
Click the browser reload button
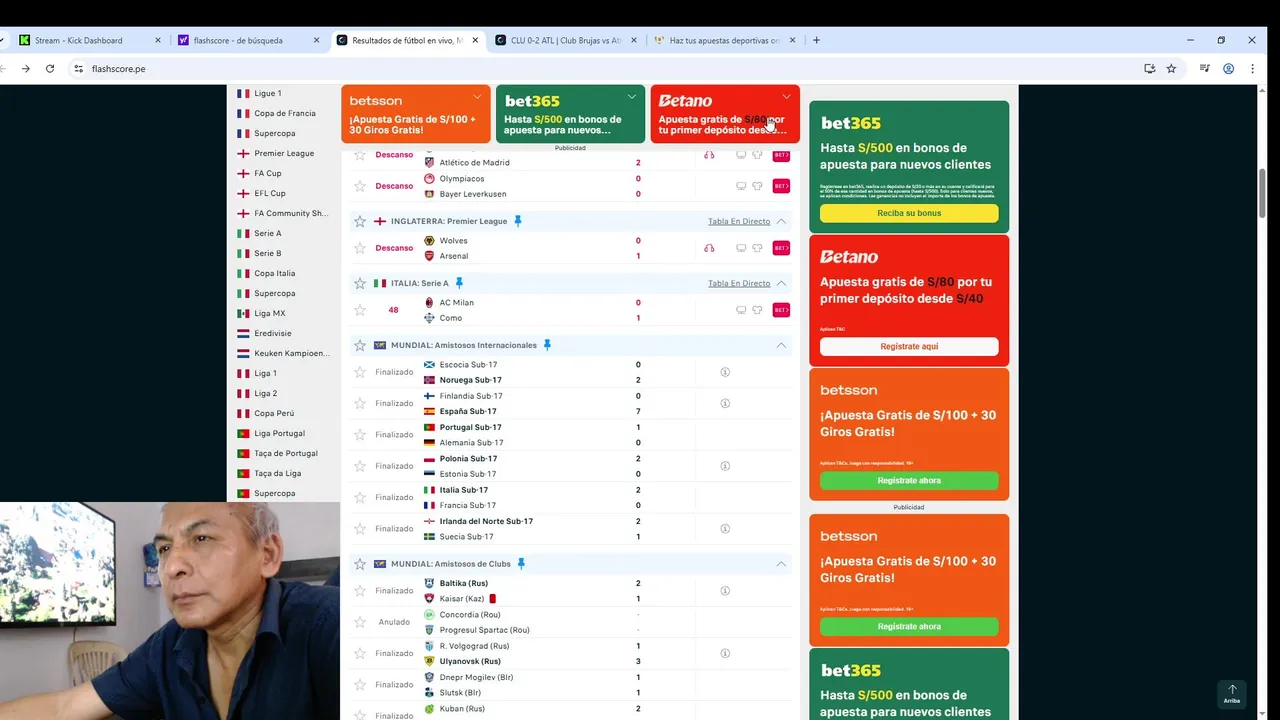pos(50,69)
